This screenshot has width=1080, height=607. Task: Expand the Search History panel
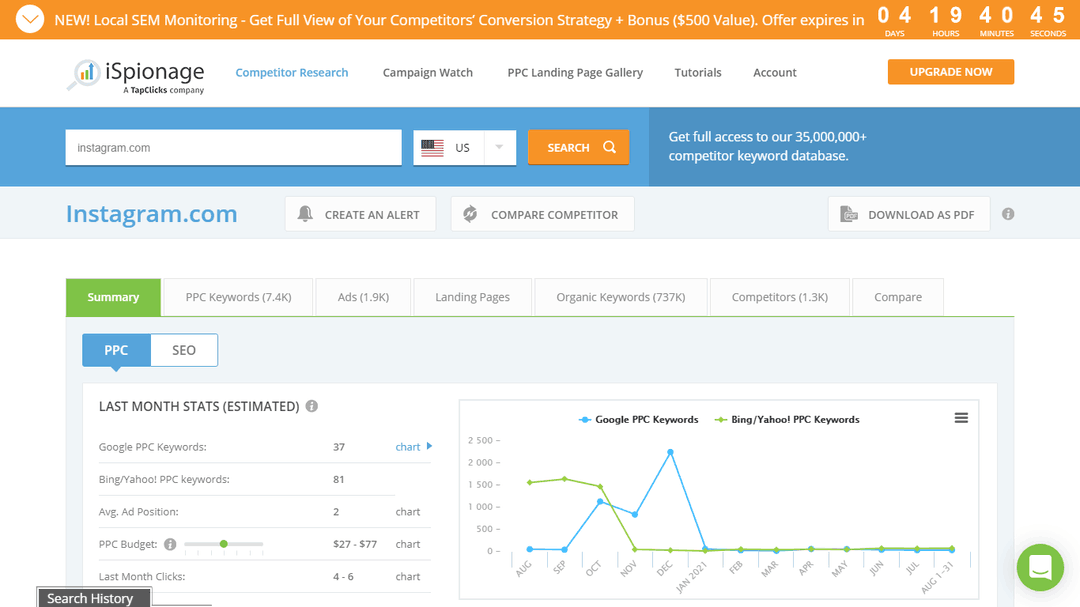click(94, 597)
